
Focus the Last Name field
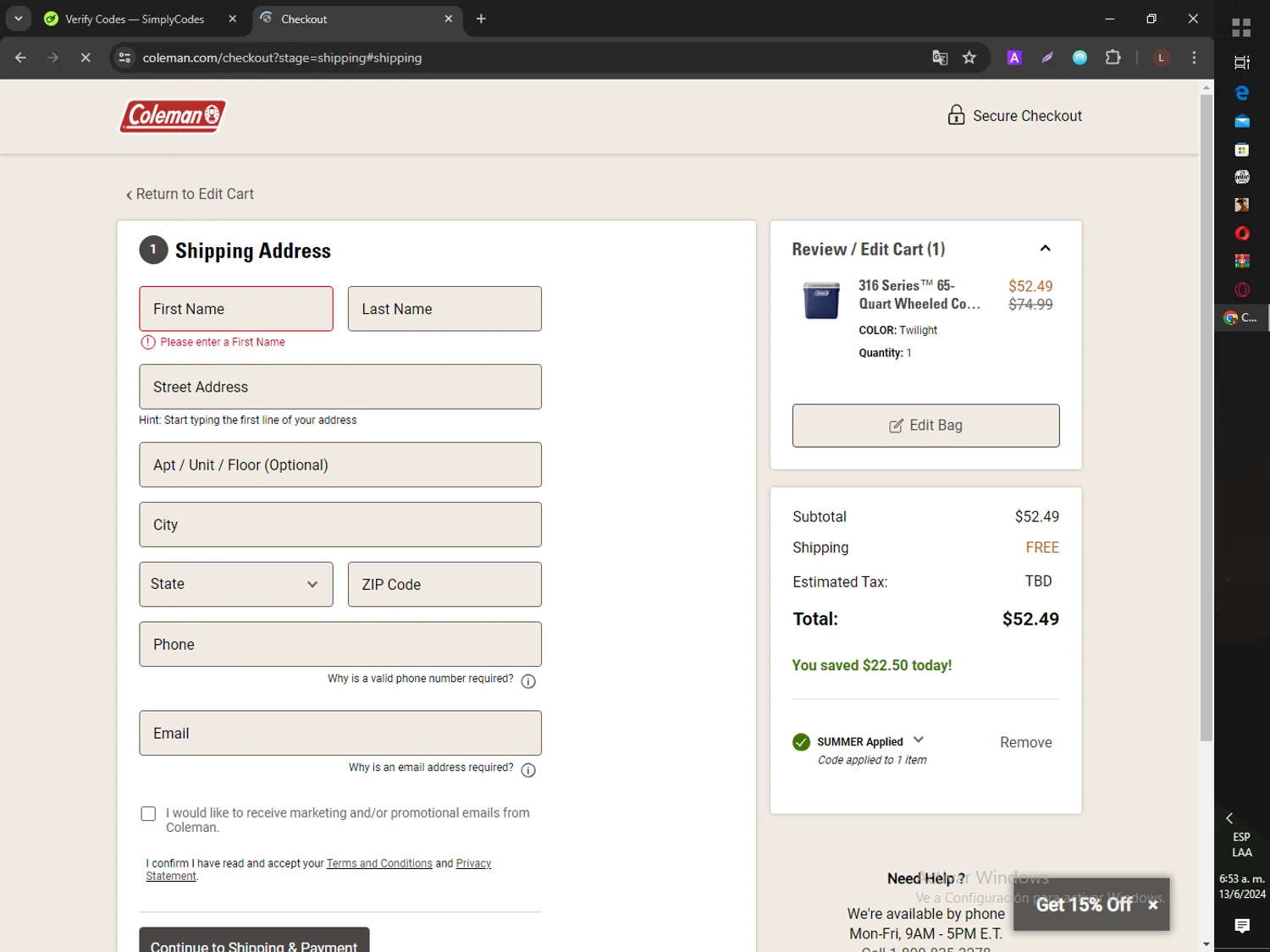(444, 309)
